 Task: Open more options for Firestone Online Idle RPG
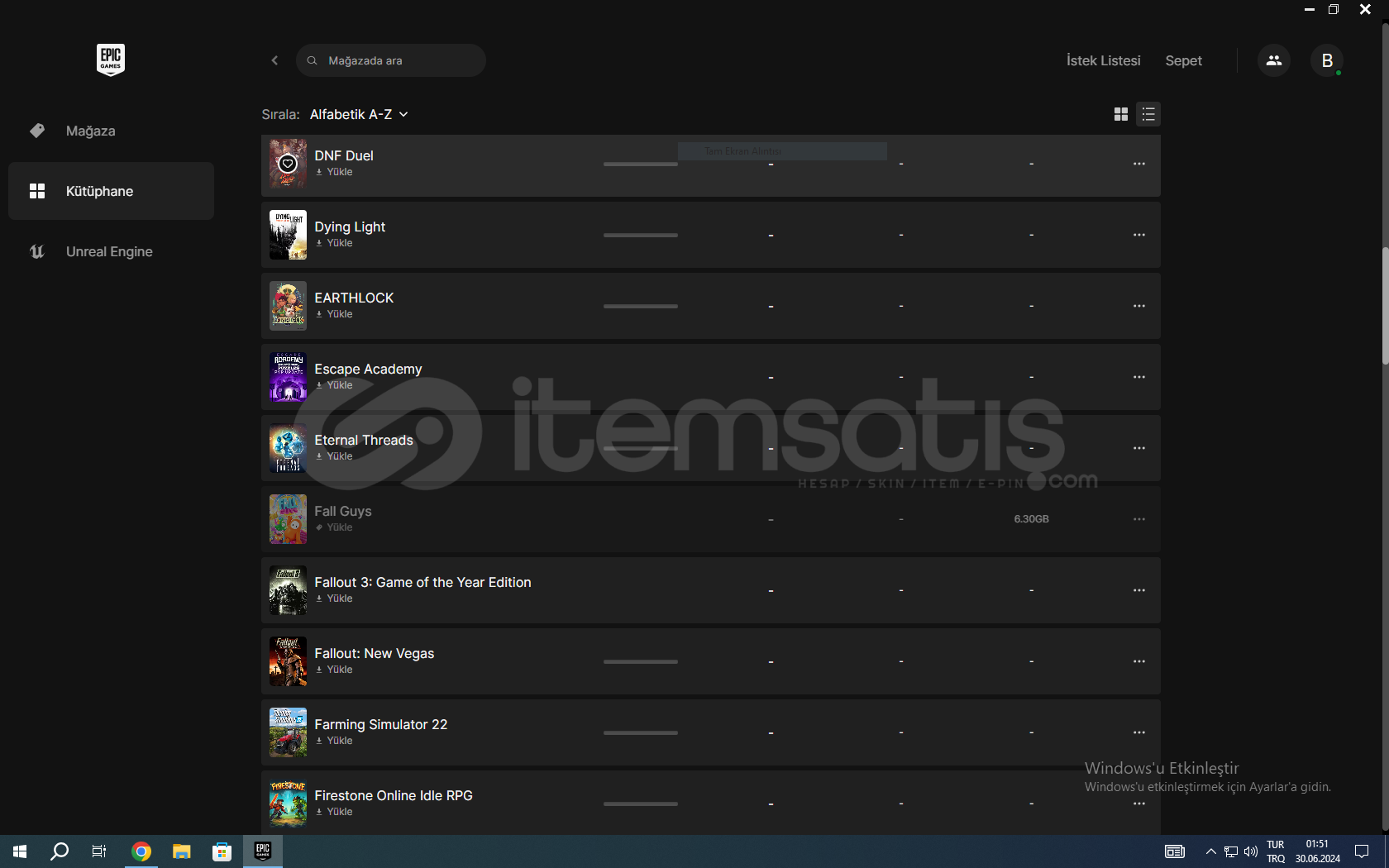1138,804
